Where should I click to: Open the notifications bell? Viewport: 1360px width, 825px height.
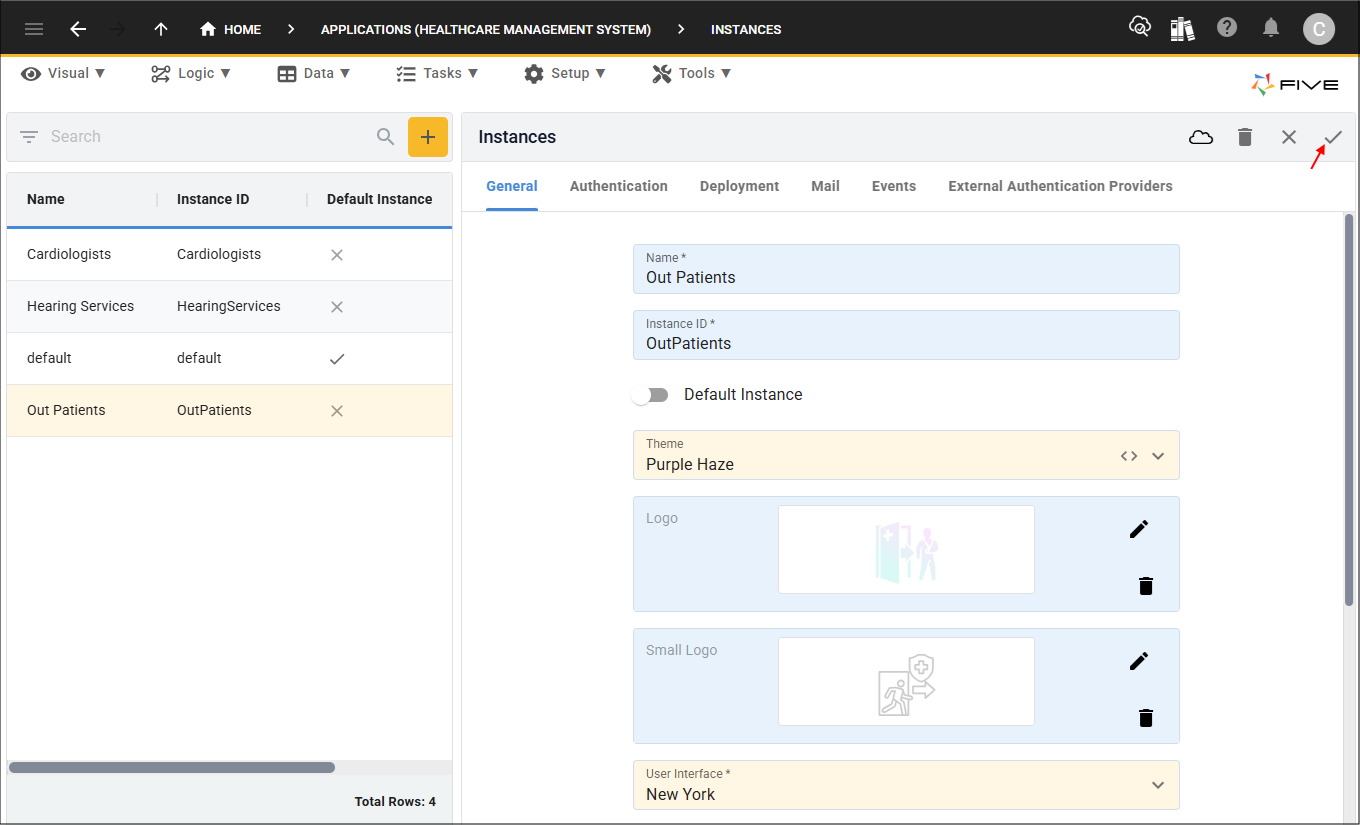(x=1271, y=28)
